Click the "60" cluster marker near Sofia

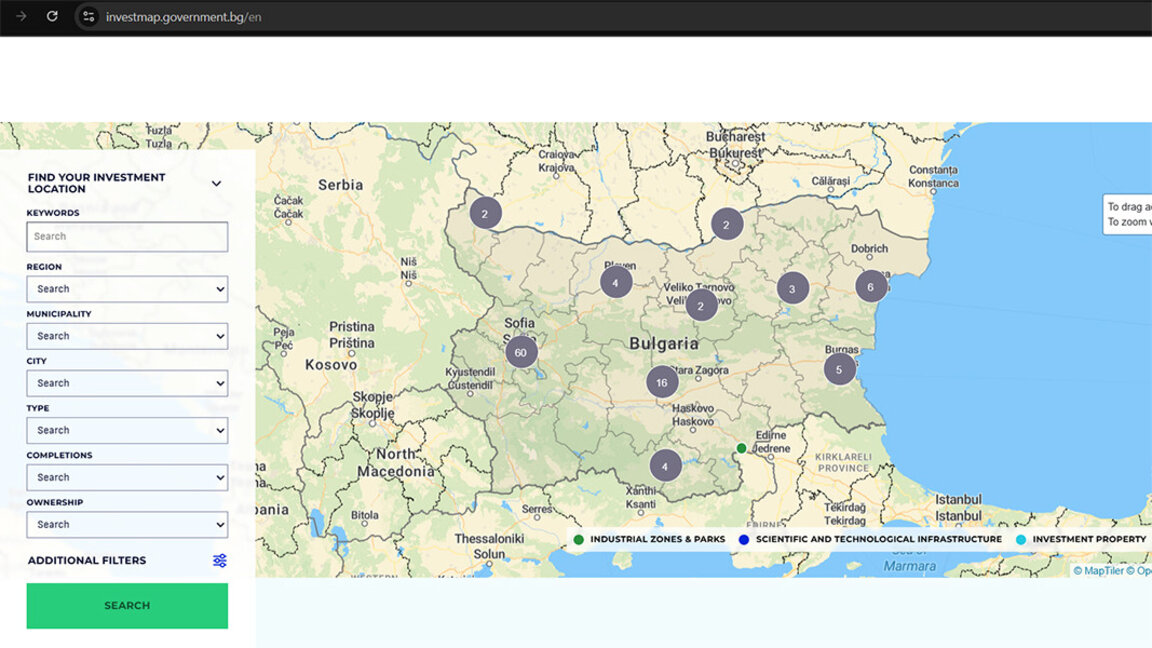pos(520,352)
